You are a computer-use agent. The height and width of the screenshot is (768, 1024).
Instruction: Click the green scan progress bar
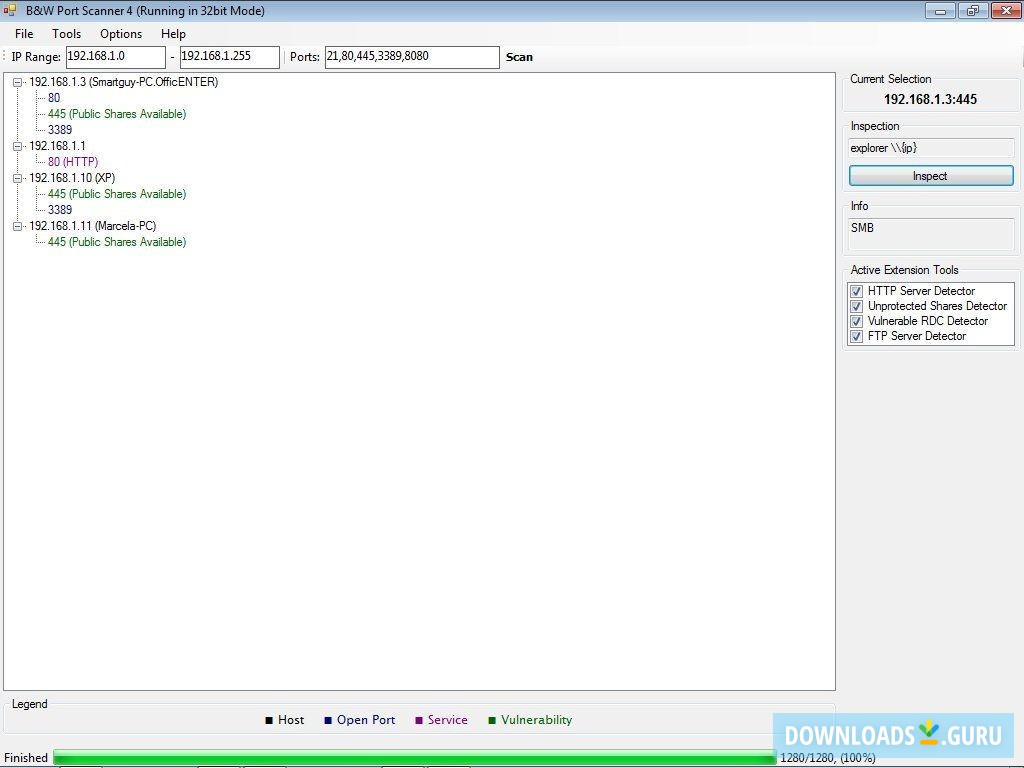pos(415,758)
